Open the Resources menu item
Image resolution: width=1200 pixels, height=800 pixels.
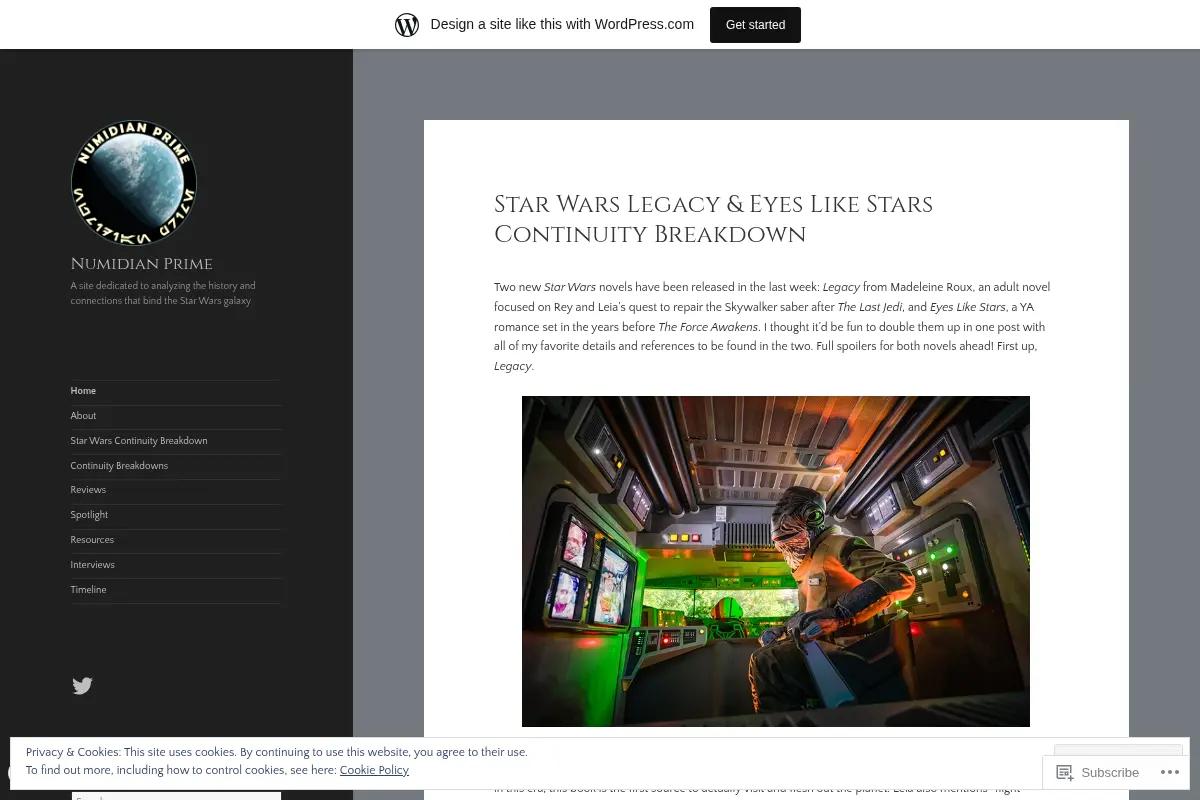coord(92,540)
